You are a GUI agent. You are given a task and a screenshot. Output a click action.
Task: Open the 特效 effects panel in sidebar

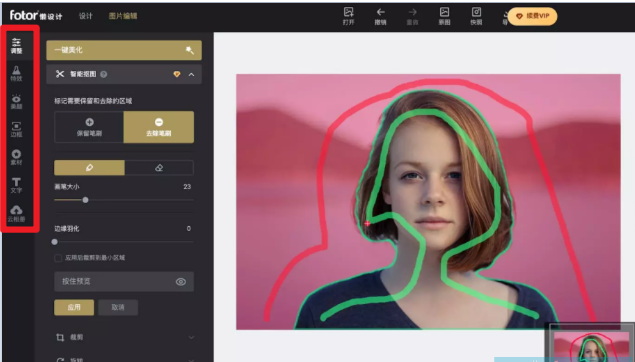tap(16, 73)
